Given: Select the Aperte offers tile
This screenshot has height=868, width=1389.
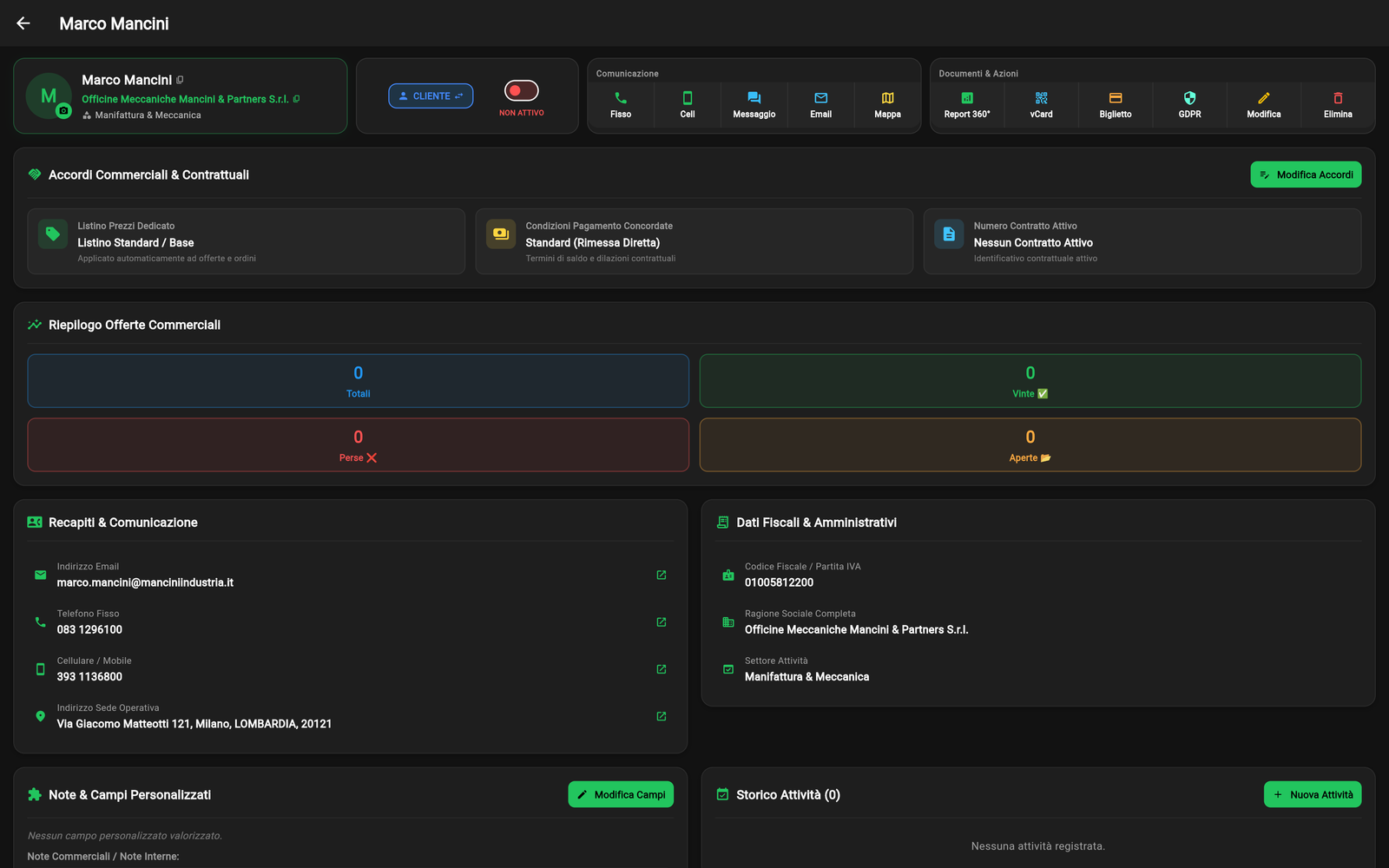Looking at the screenshot, I should click(x=1030, y=445).
